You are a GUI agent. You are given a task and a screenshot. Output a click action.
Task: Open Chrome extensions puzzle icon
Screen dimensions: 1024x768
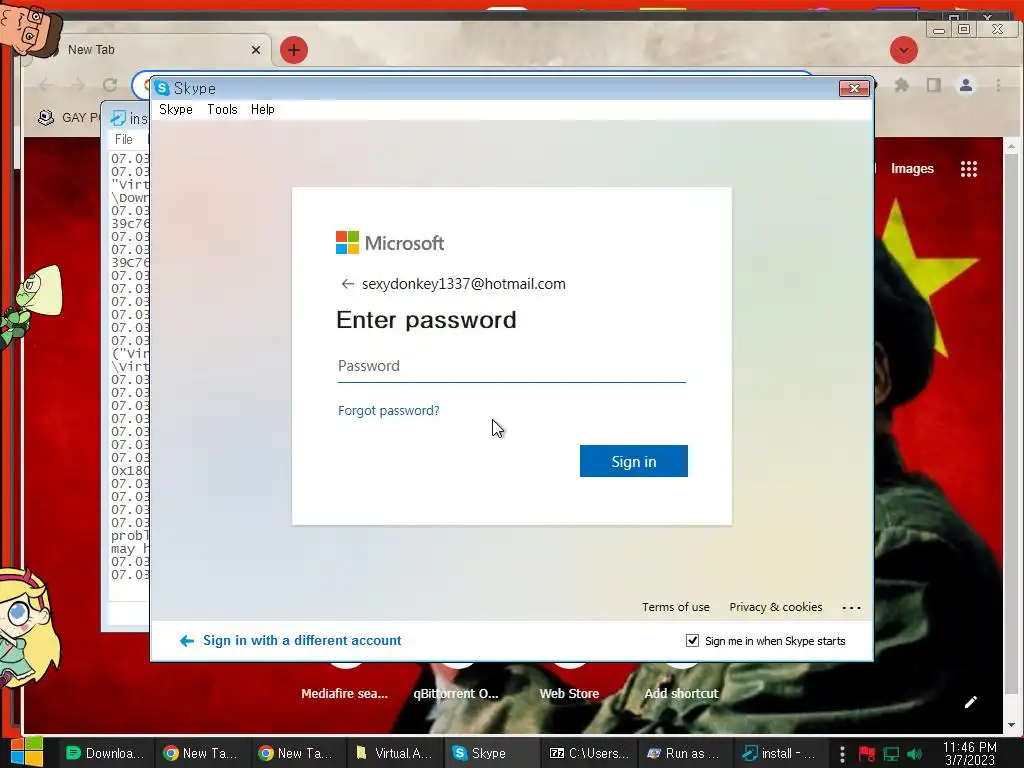902,85
